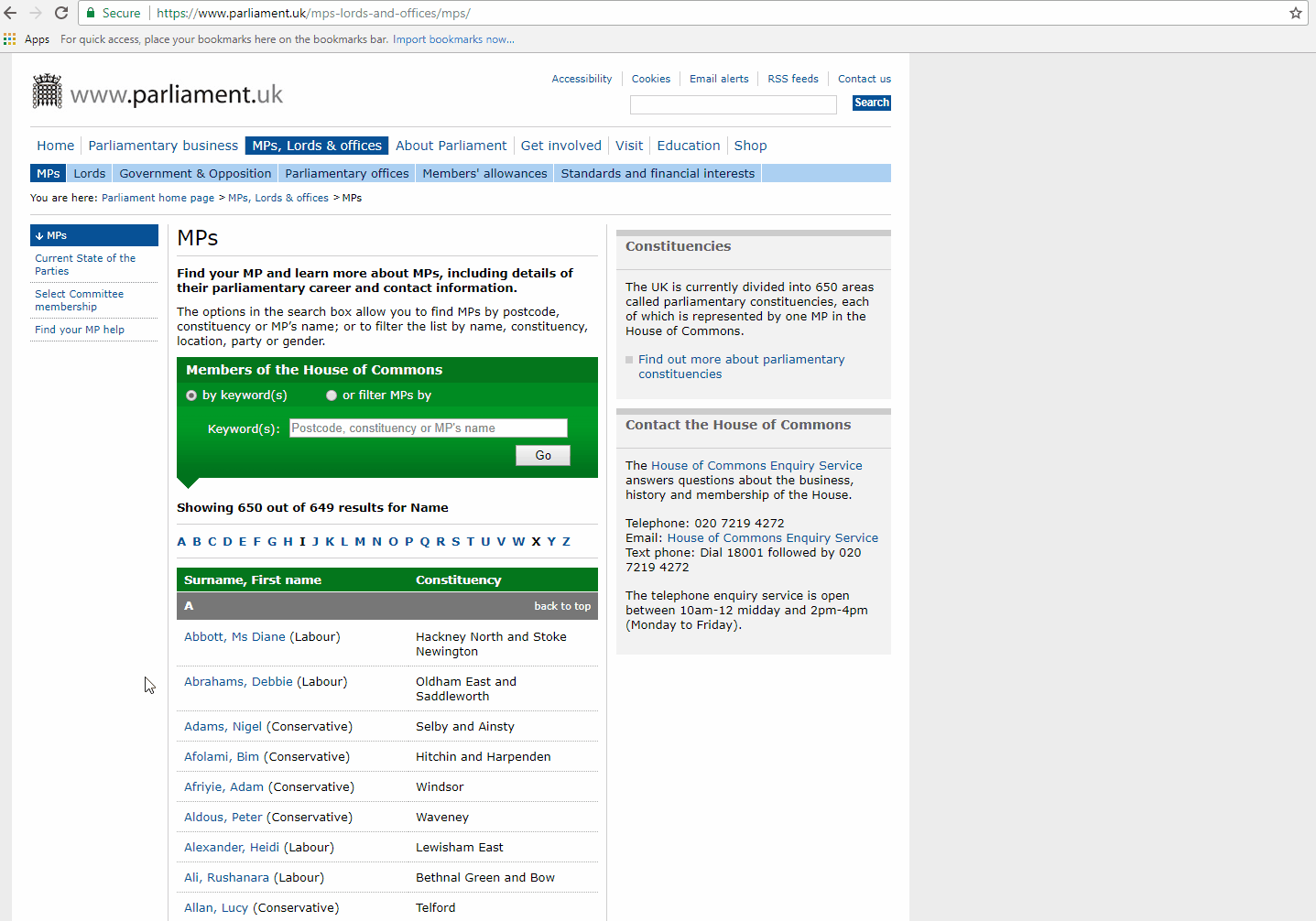Open the Home main menu item
Image resolution: width=1316 pixels, height=921 pixels.
[x=56, y=146]
